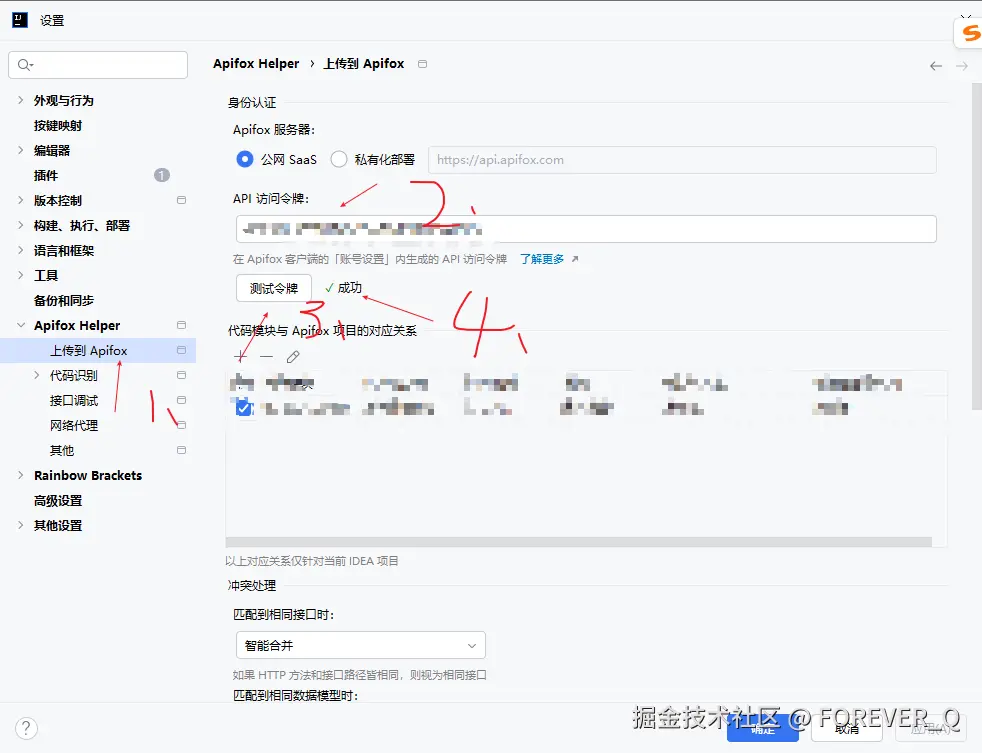
Task: Click Apifox Helper in the breadcrumb
Action: 256,64
